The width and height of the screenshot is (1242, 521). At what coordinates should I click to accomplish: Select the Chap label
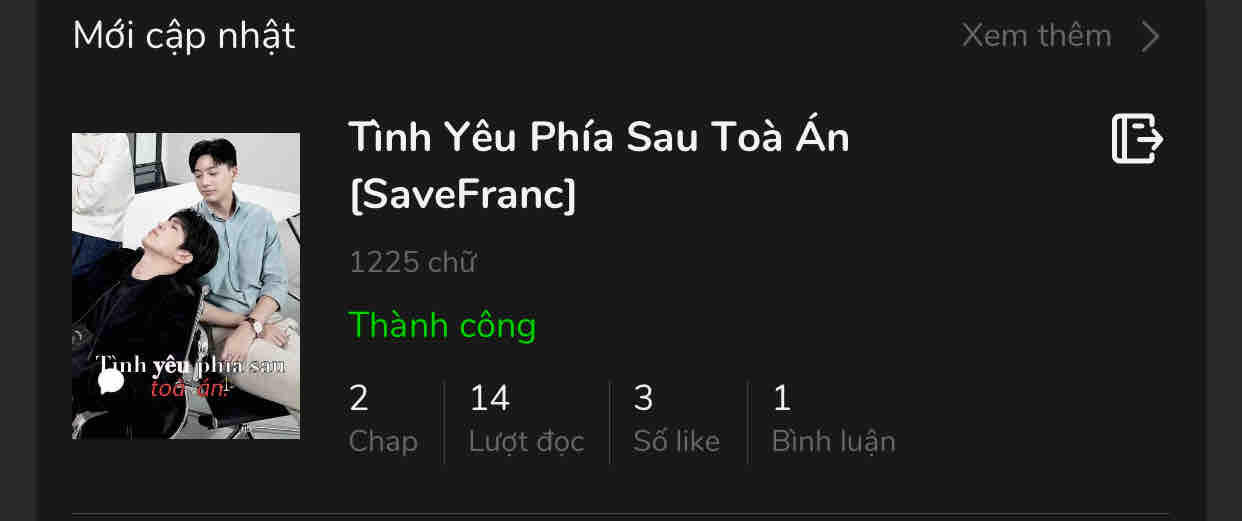tap(383, 441)
